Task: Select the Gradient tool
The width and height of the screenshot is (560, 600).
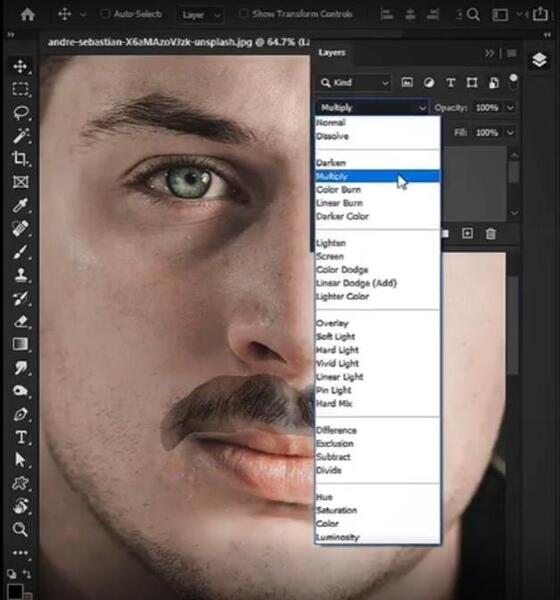Action: tap(20, 344)
